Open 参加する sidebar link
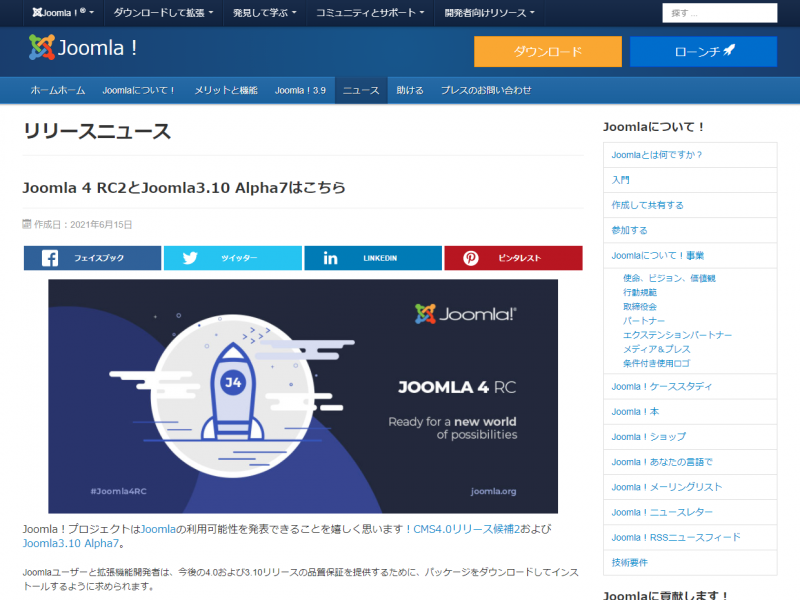This screenshot has width=800, height=600. click(x=630, y=230)
